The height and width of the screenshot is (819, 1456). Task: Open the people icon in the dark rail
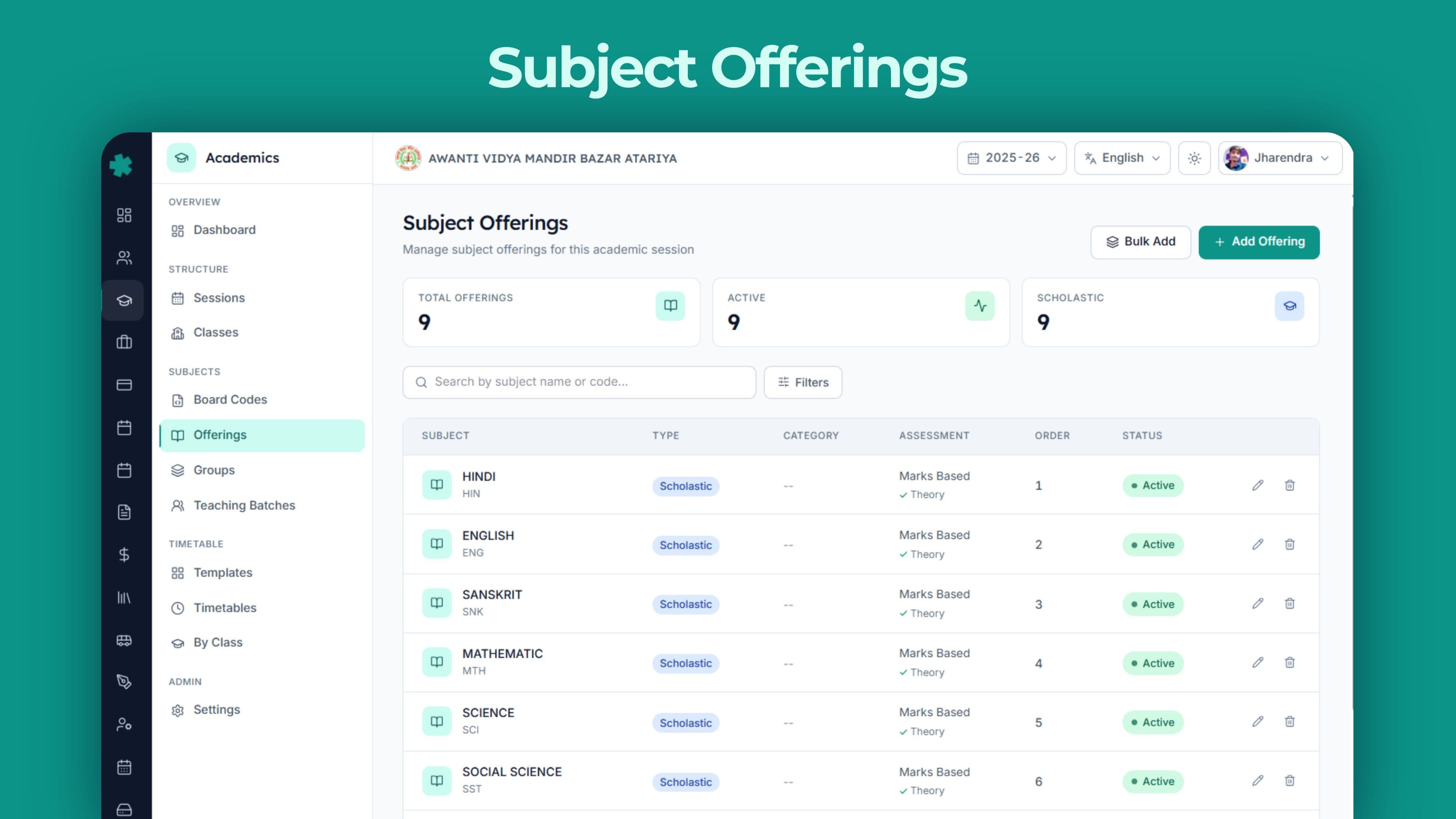click(124, 258)
